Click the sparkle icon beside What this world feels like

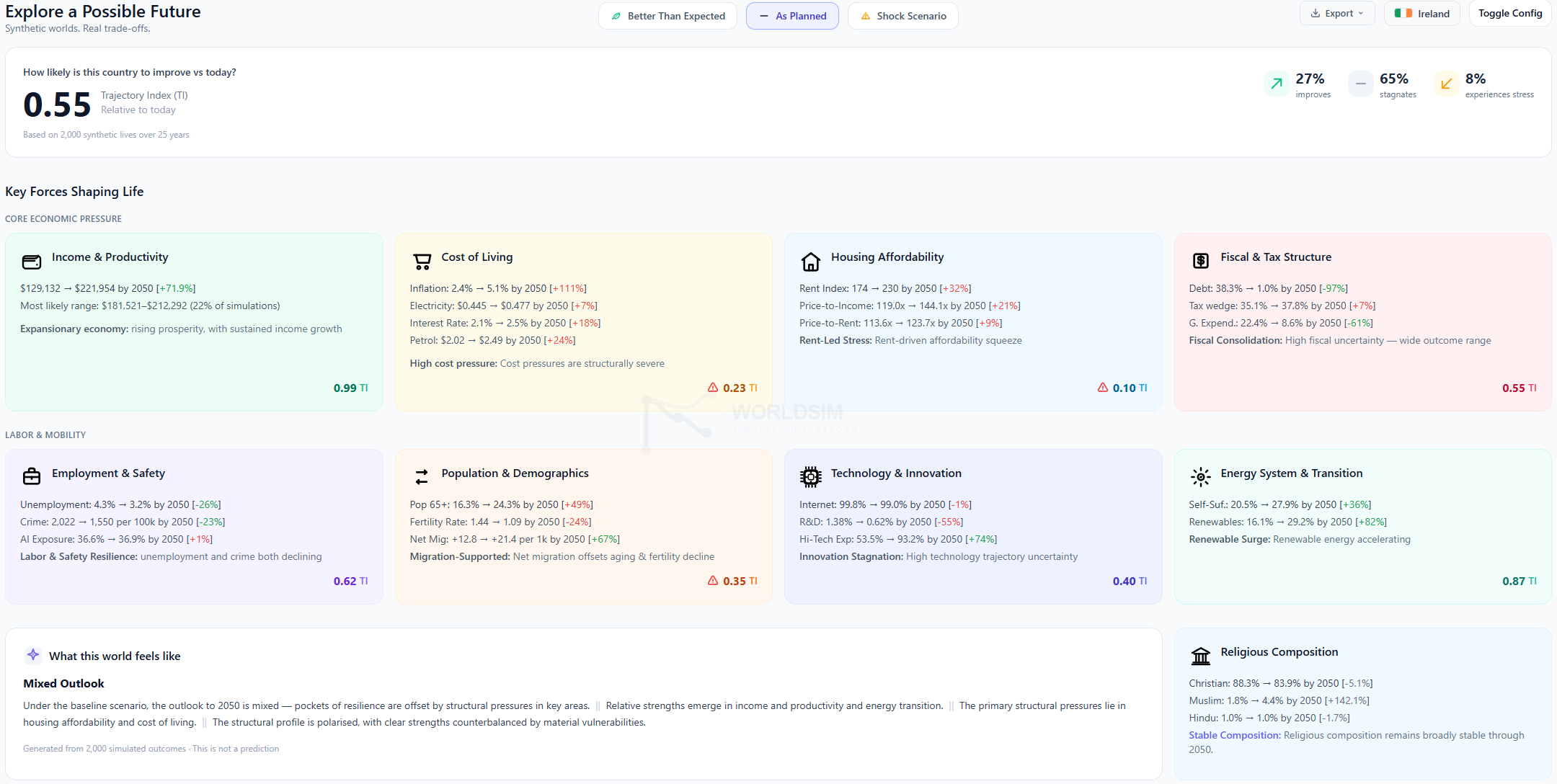[33, 655]
